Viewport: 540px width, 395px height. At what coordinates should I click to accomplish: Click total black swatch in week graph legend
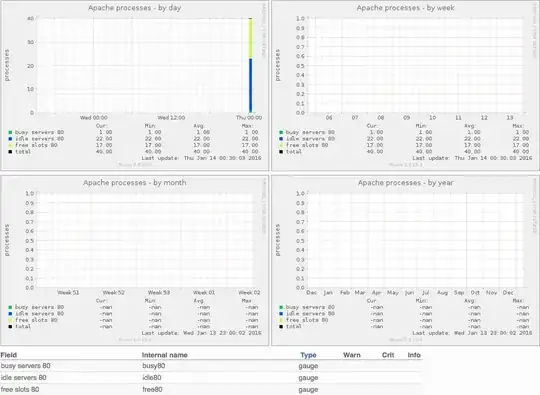coord(281,152)
